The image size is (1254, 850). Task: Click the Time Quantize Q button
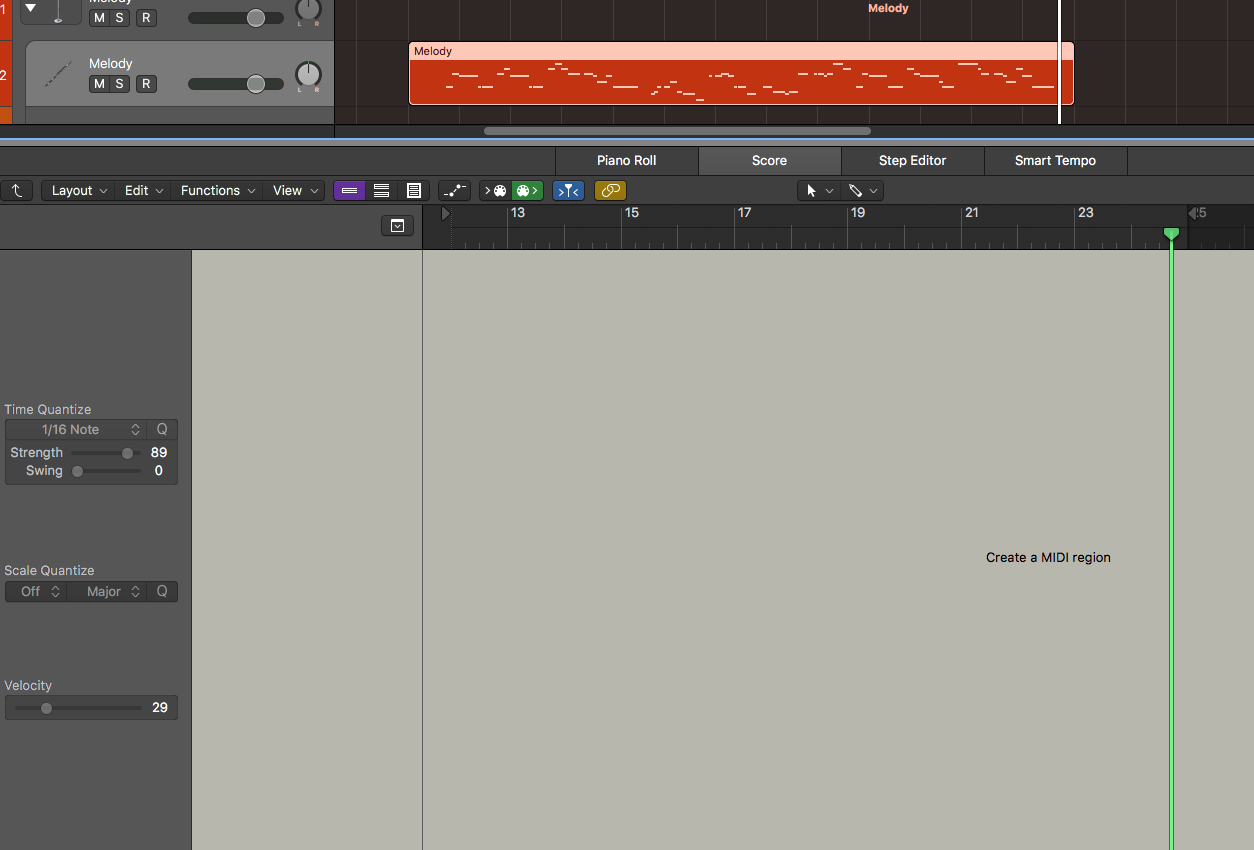point(162,429)
